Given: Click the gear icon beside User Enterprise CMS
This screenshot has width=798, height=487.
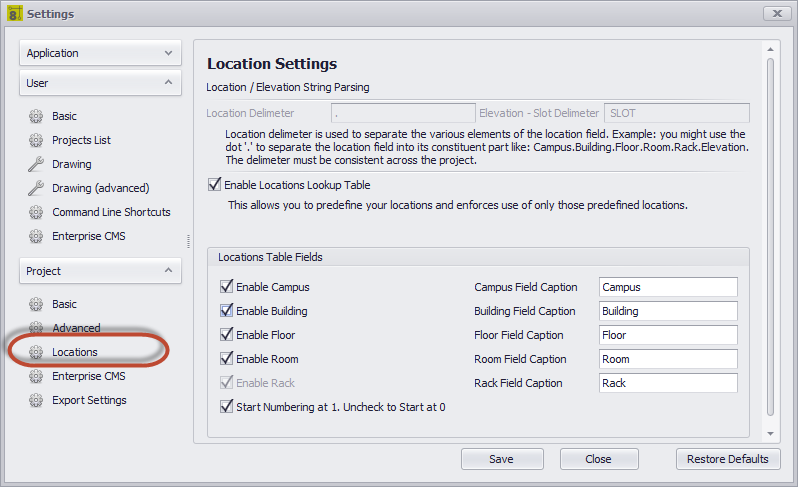Looking at the screenshot, I should pyautogui.click(x=36, y=236).
